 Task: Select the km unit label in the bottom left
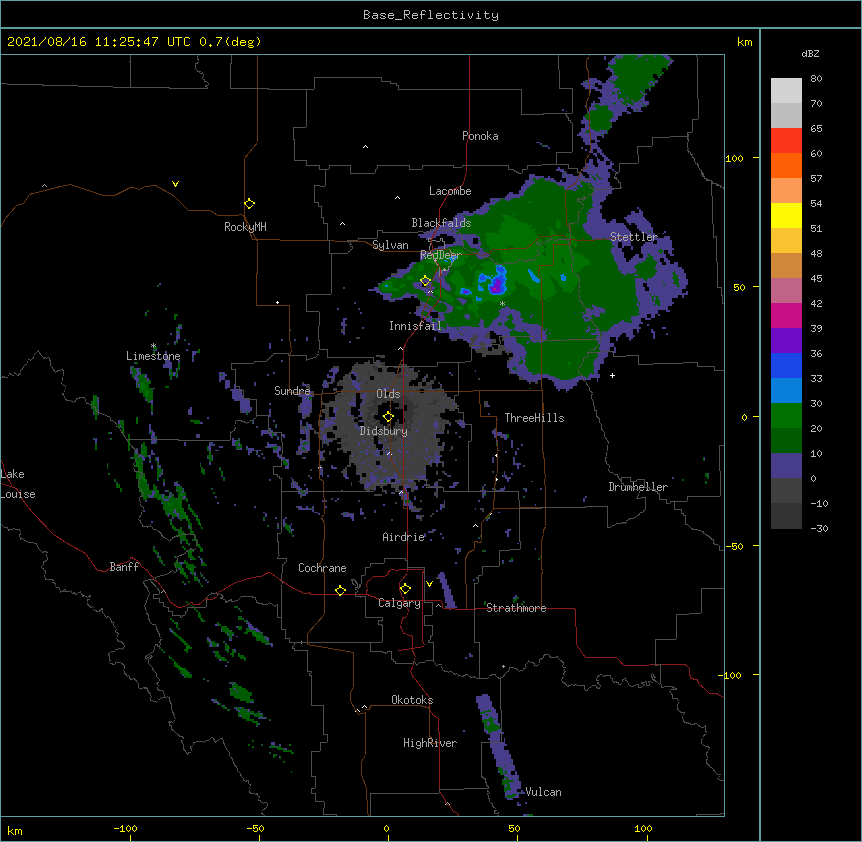(x=15, y=830)
